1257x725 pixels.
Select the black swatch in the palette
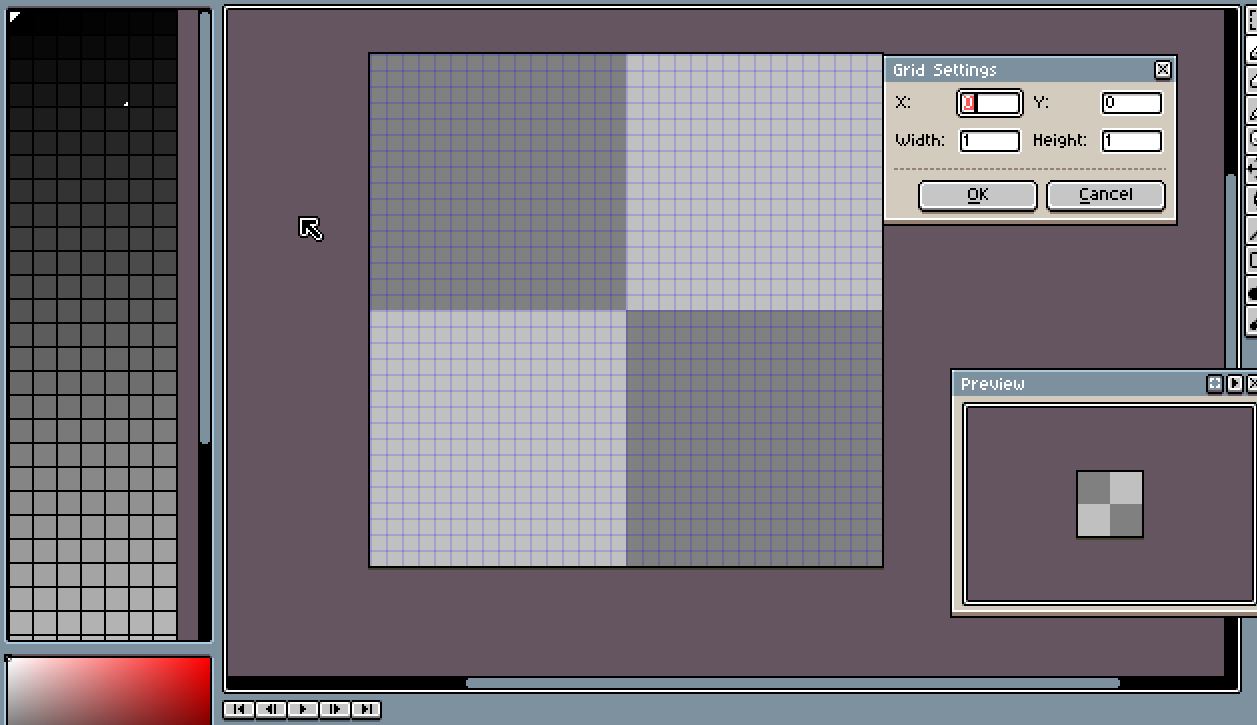coord(20,21)
